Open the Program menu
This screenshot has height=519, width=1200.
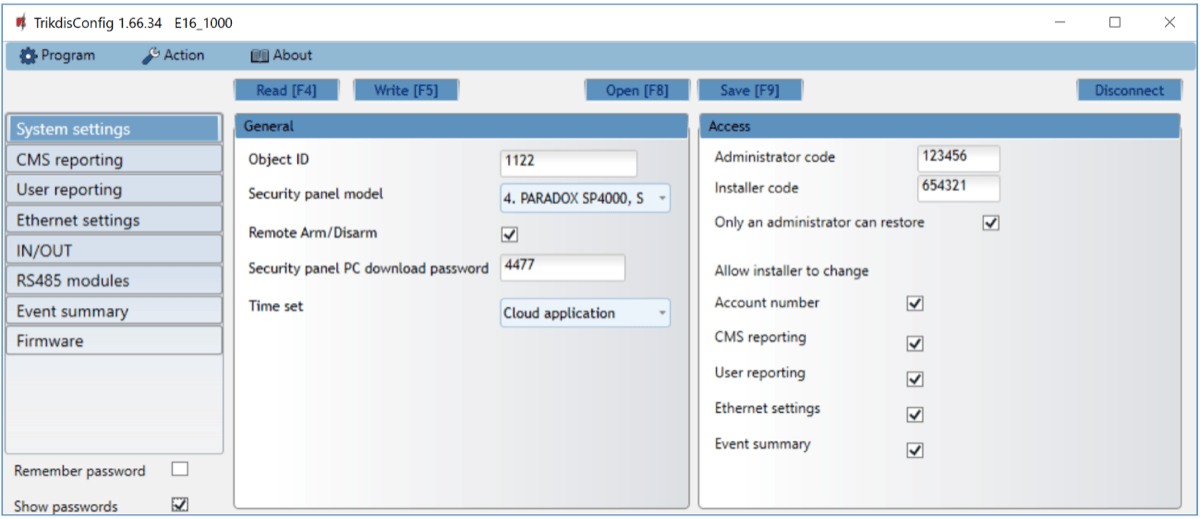click(58, 56)
